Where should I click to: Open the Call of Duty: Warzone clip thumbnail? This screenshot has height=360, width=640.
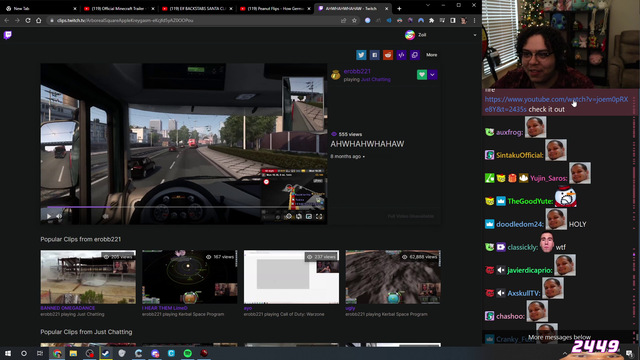(x=291, y=277)
